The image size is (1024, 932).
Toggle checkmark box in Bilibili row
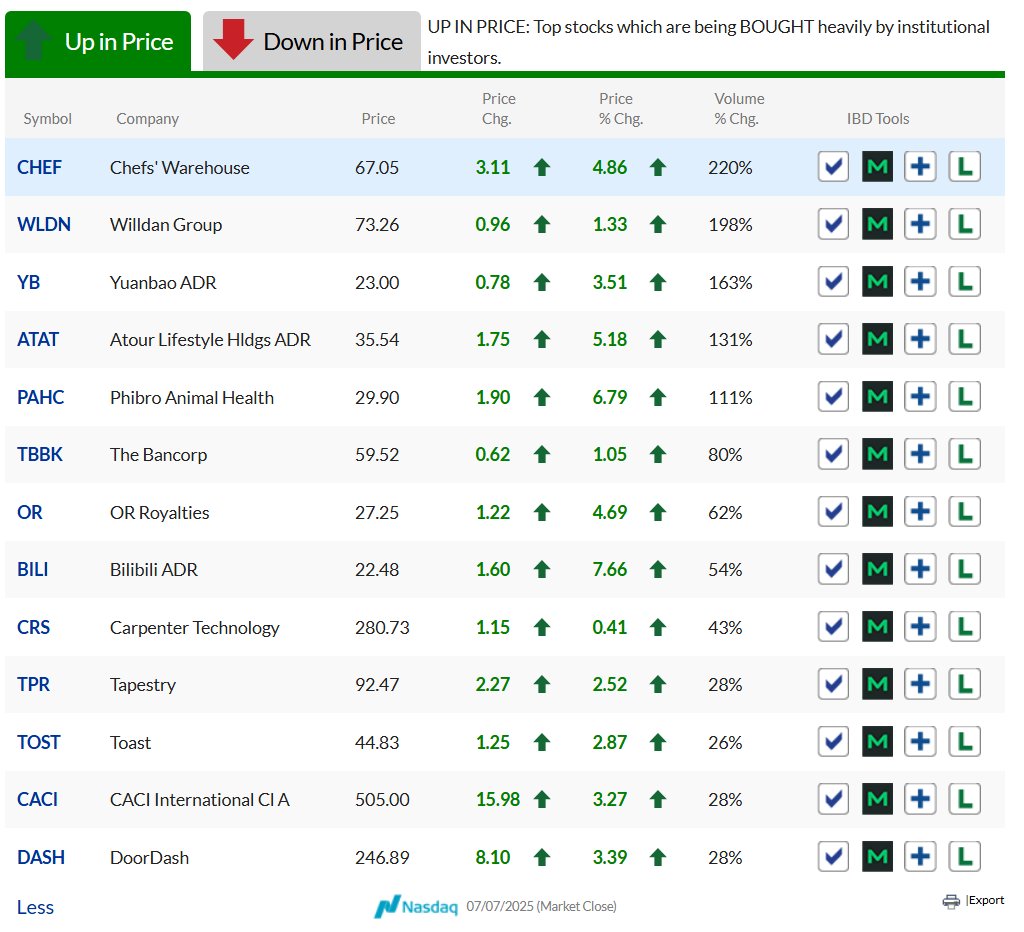(833, 570)
